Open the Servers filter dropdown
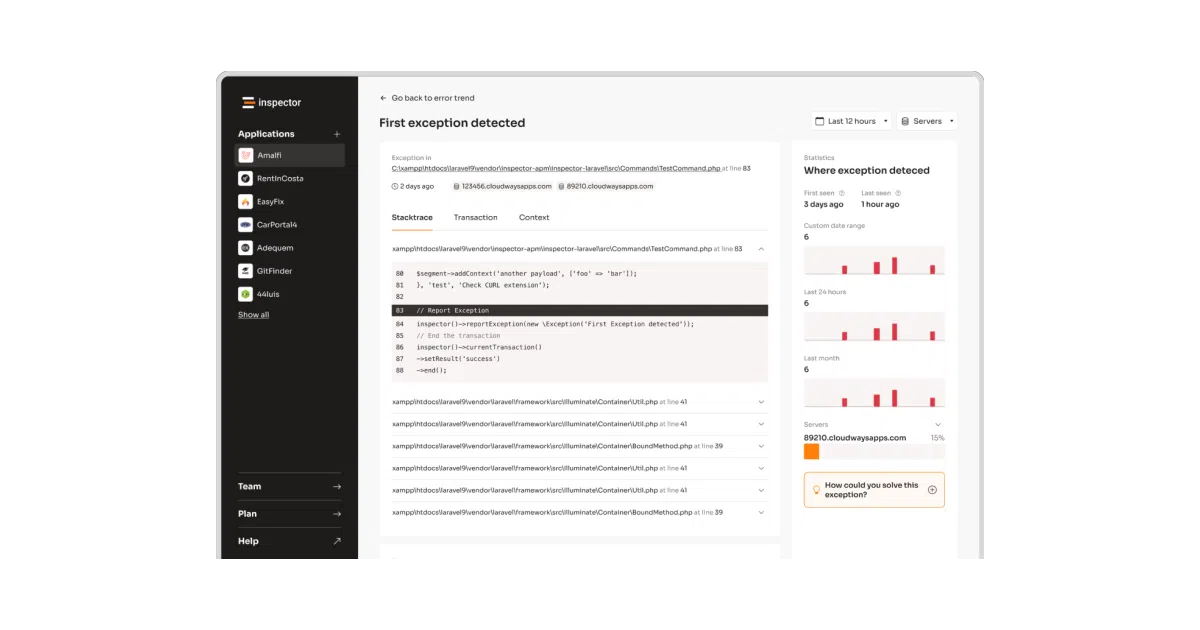1200x630 pixels. click(927, 121)
